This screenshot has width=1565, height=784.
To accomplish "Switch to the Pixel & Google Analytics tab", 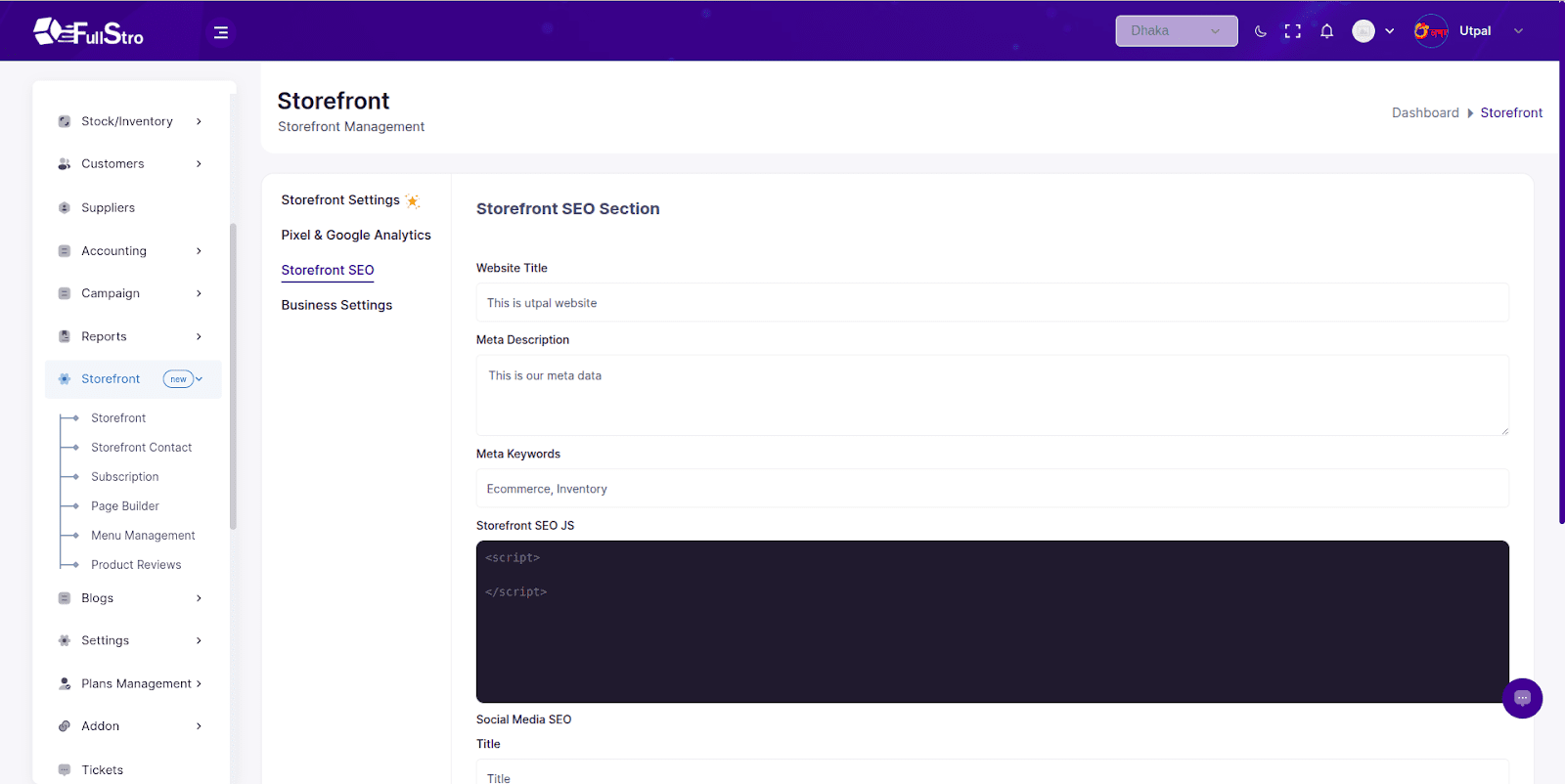I will [356, 236].
